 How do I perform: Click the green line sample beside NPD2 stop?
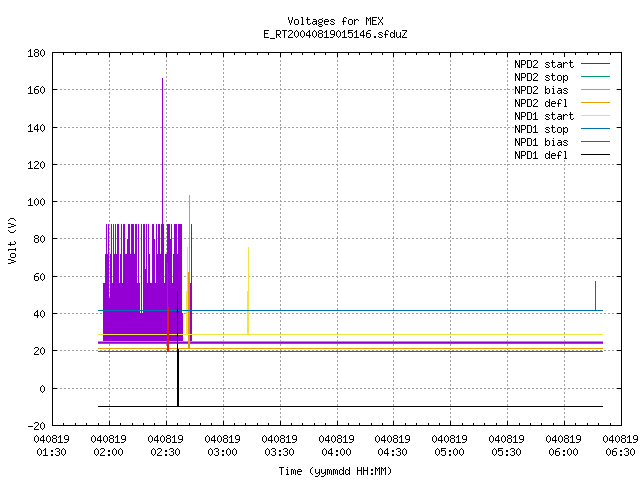(x=596, y=77)
